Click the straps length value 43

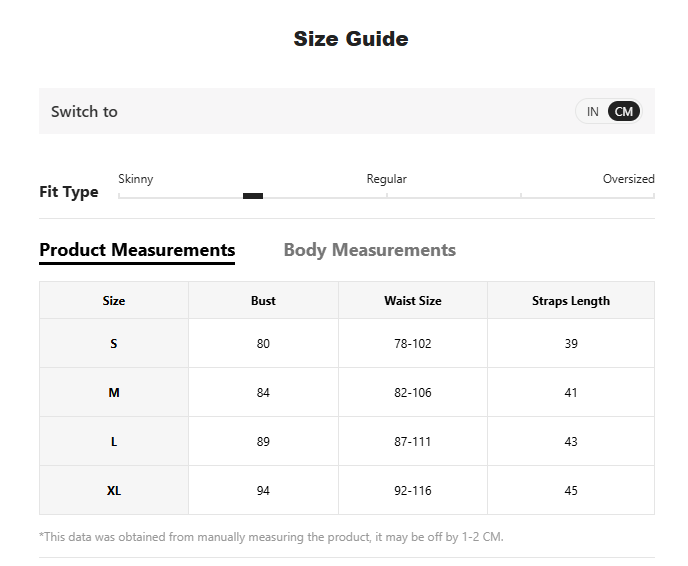[x=570, y=442]
